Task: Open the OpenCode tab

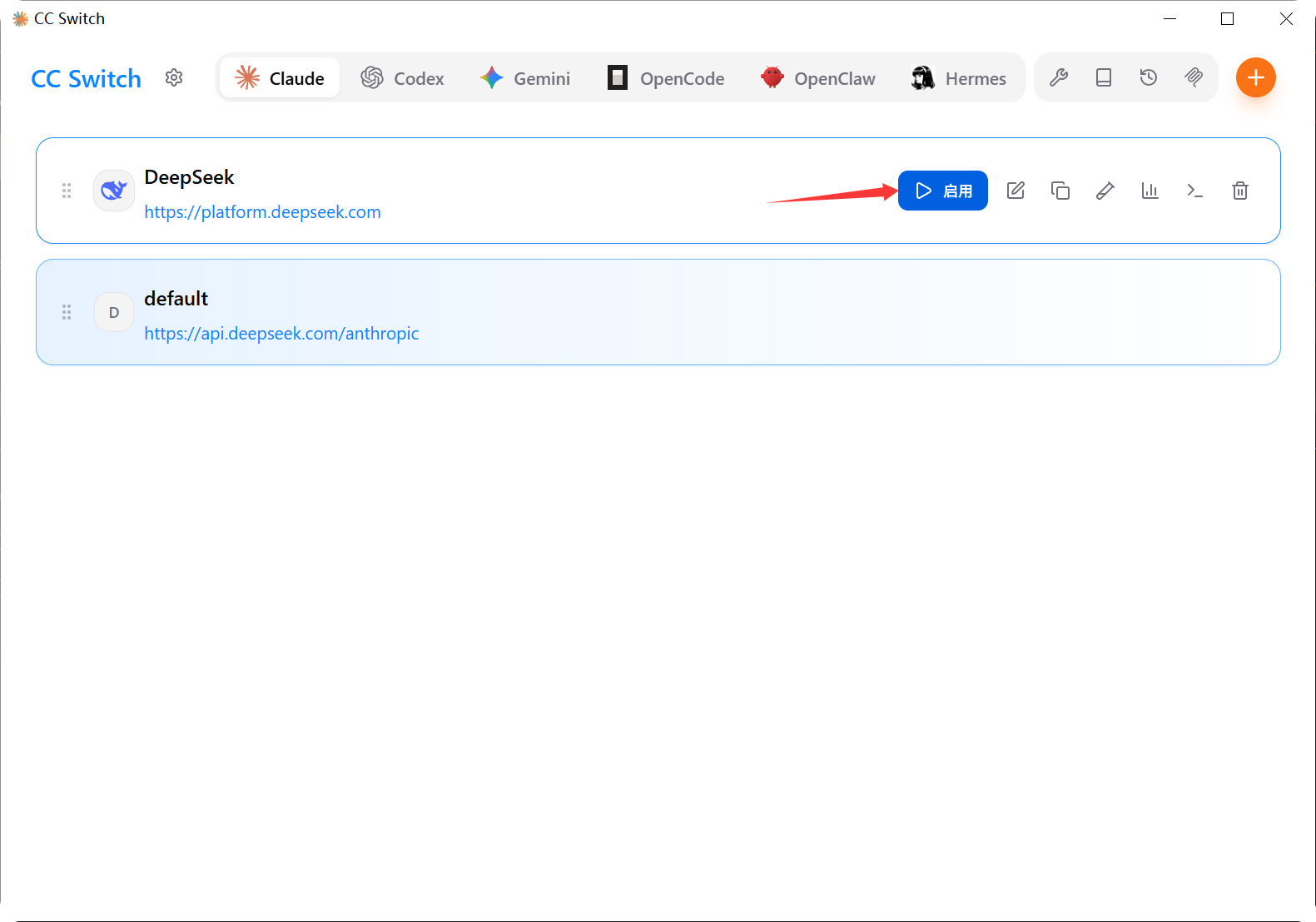Action: point(666,78)
